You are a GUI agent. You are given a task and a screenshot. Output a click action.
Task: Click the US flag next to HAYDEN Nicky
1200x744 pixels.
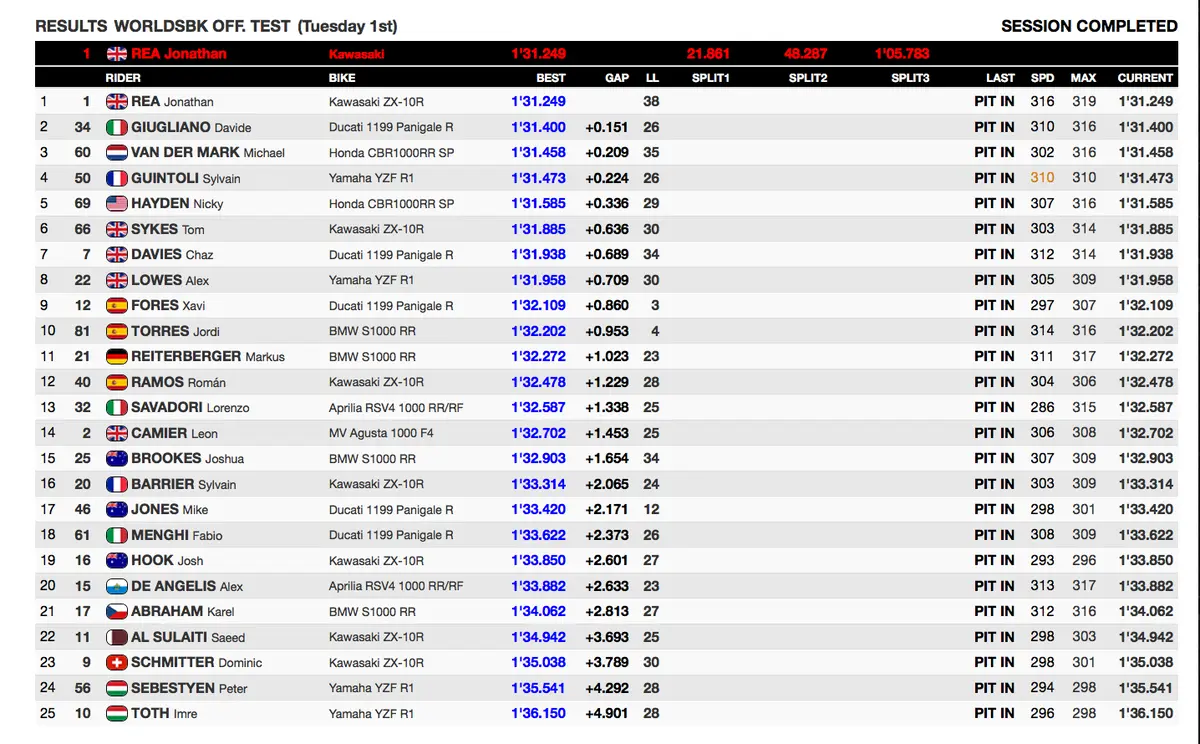tap(117, 203)
